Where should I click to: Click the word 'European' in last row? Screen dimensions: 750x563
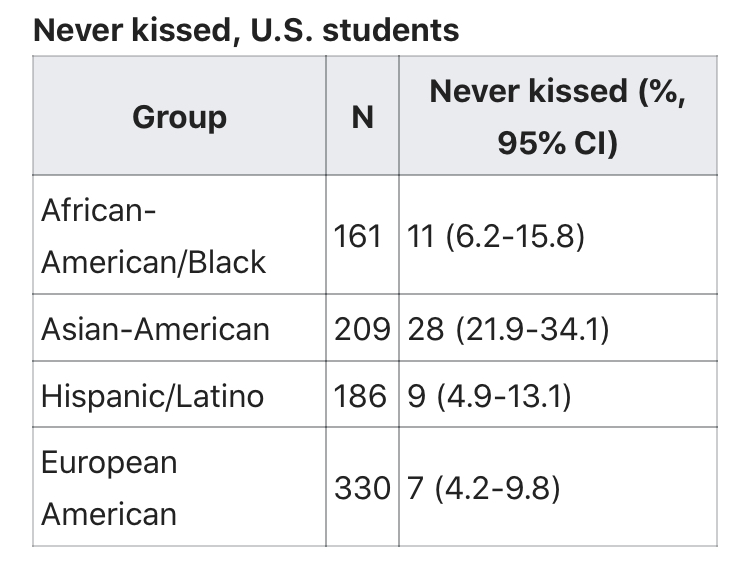click(x=109, y=464)
